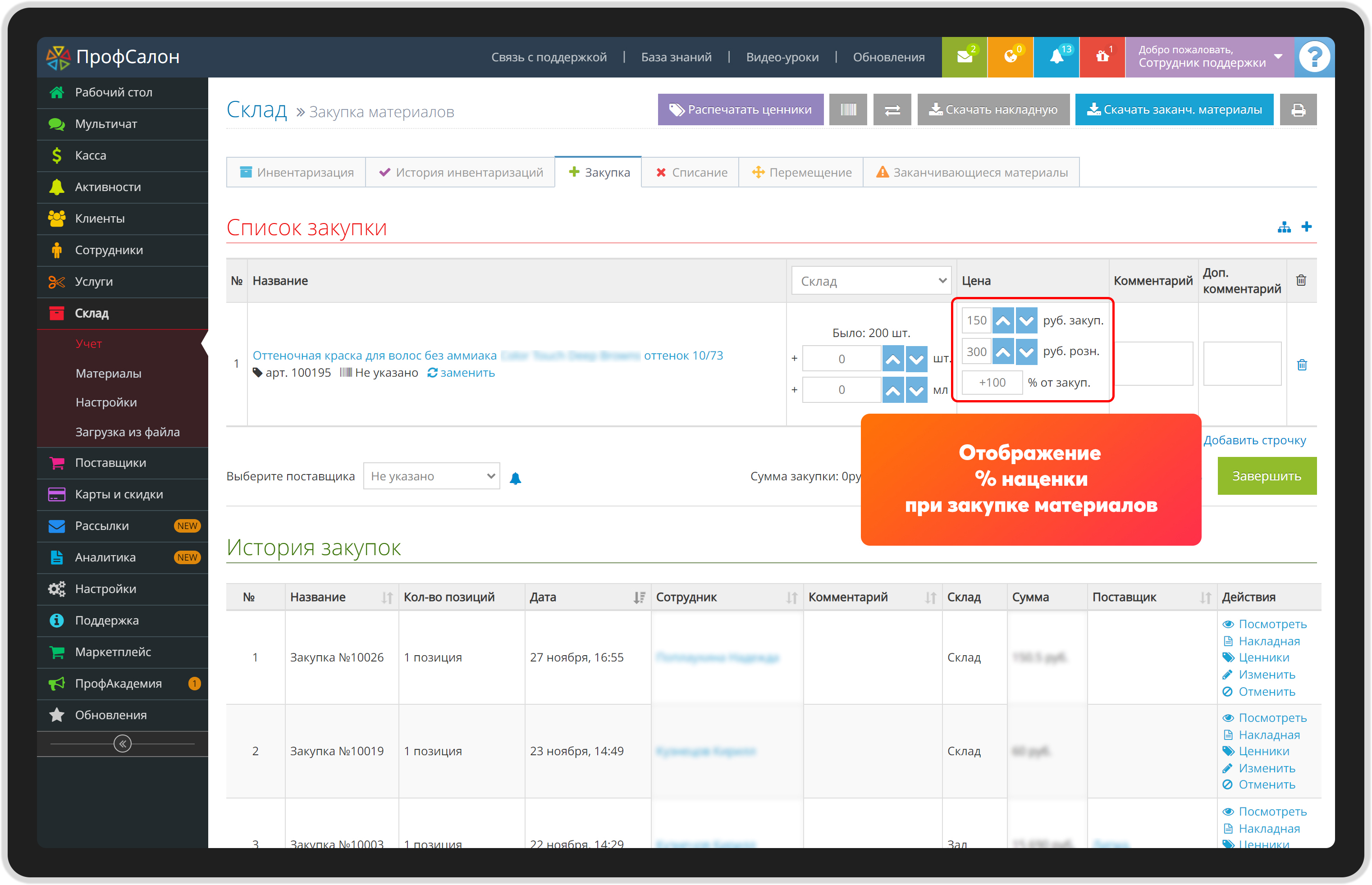Viewport: 1372px width, 885px height.
Task: Open the red gift icon in header
Action: point(1102,57)
